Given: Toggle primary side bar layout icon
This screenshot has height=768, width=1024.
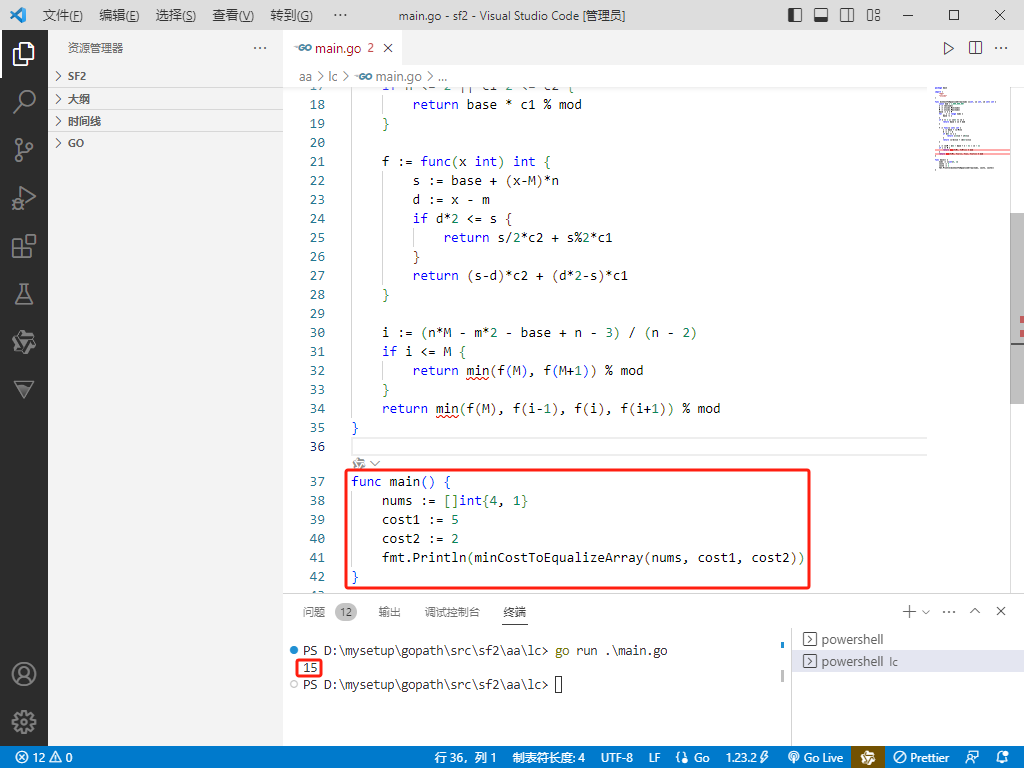Looking at the screenshot, I should [795, 14].
